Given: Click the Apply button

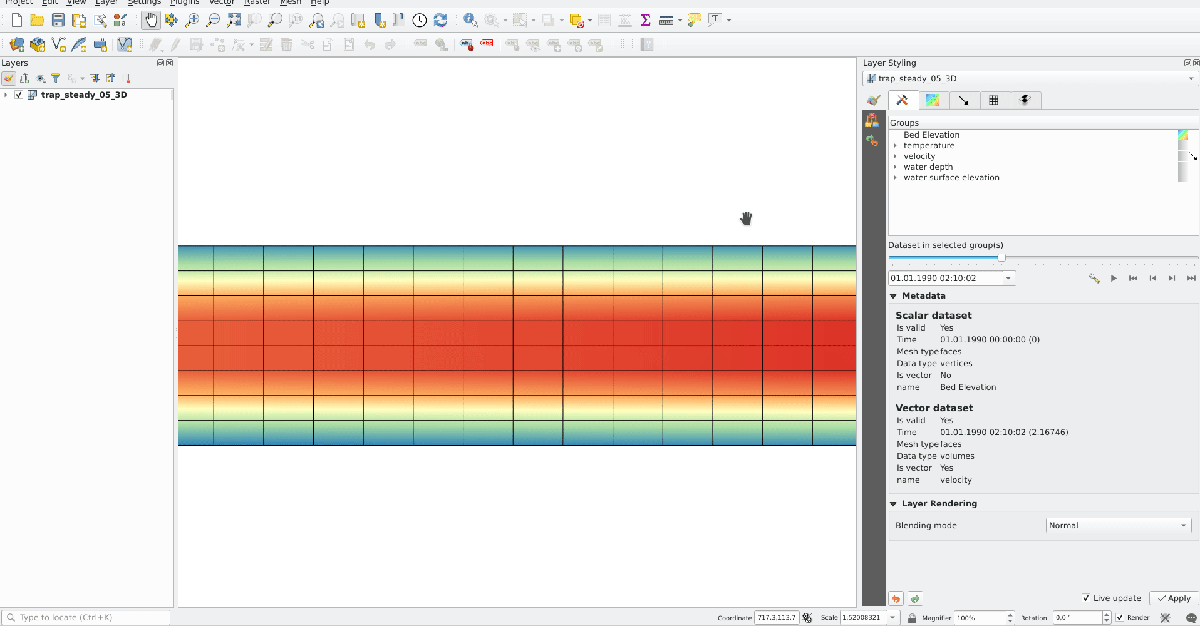Looking at the screenshot, I should click(x=1173, y=598).
